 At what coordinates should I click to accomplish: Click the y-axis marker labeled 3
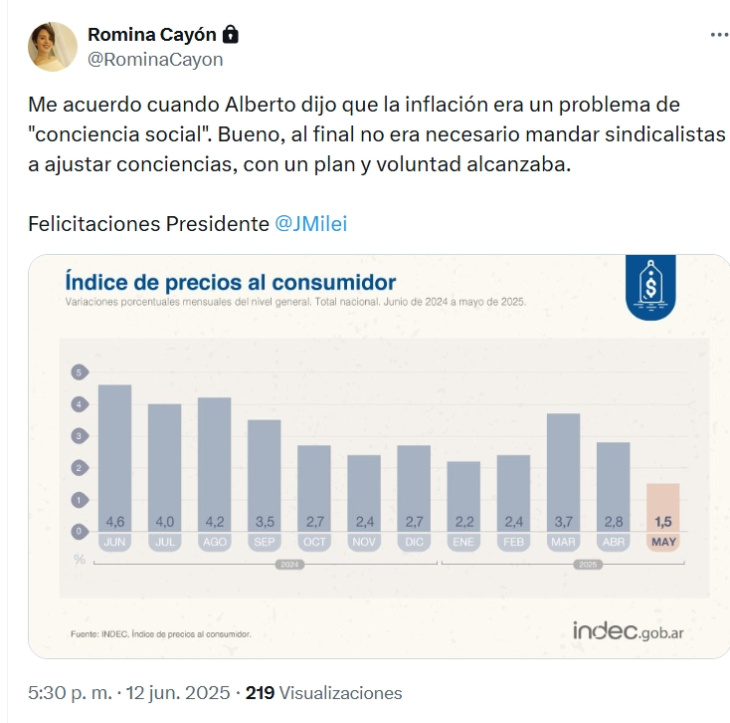tap(78, 436)
